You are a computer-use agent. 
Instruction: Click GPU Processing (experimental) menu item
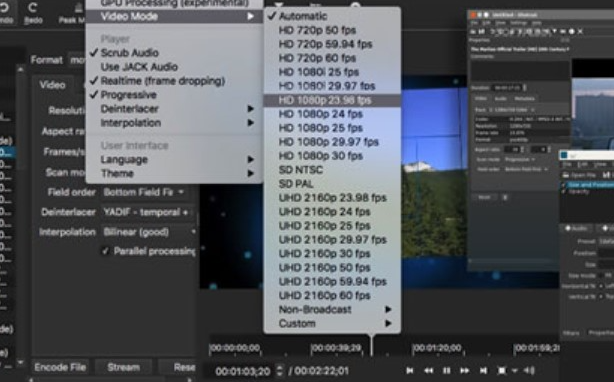[x=174, y=4]
